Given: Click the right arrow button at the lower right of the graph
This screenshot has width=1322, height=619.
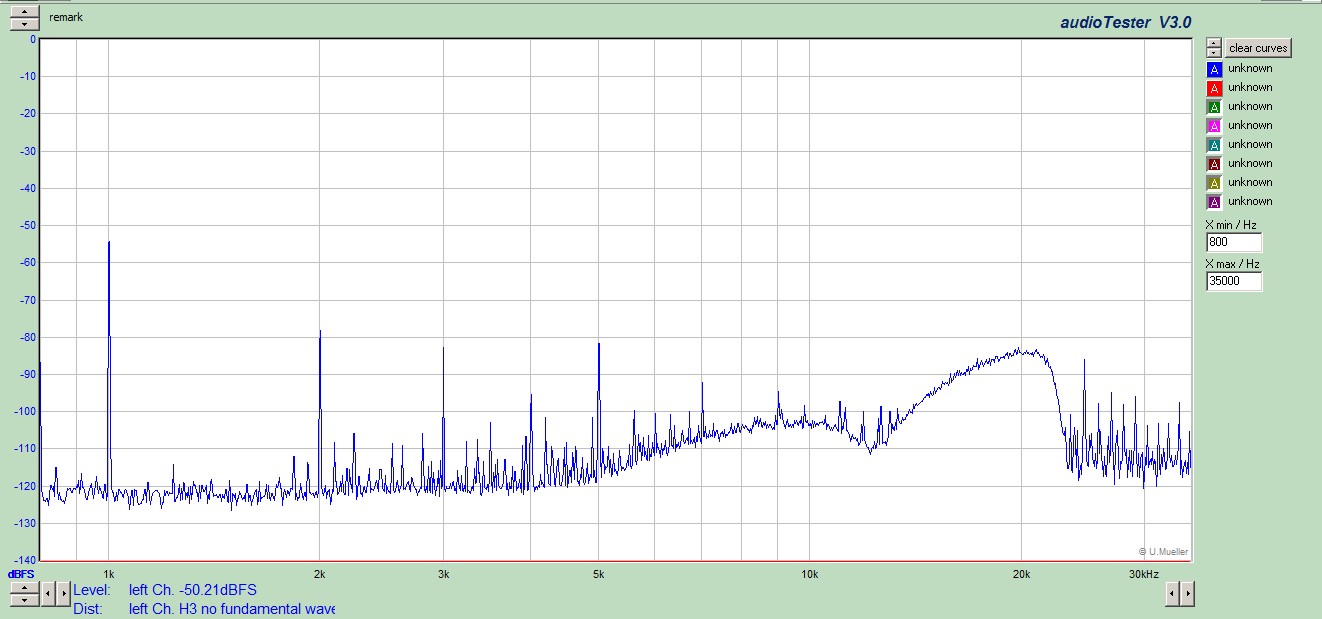Looking at the screenshot, I should click(1187, 594).
